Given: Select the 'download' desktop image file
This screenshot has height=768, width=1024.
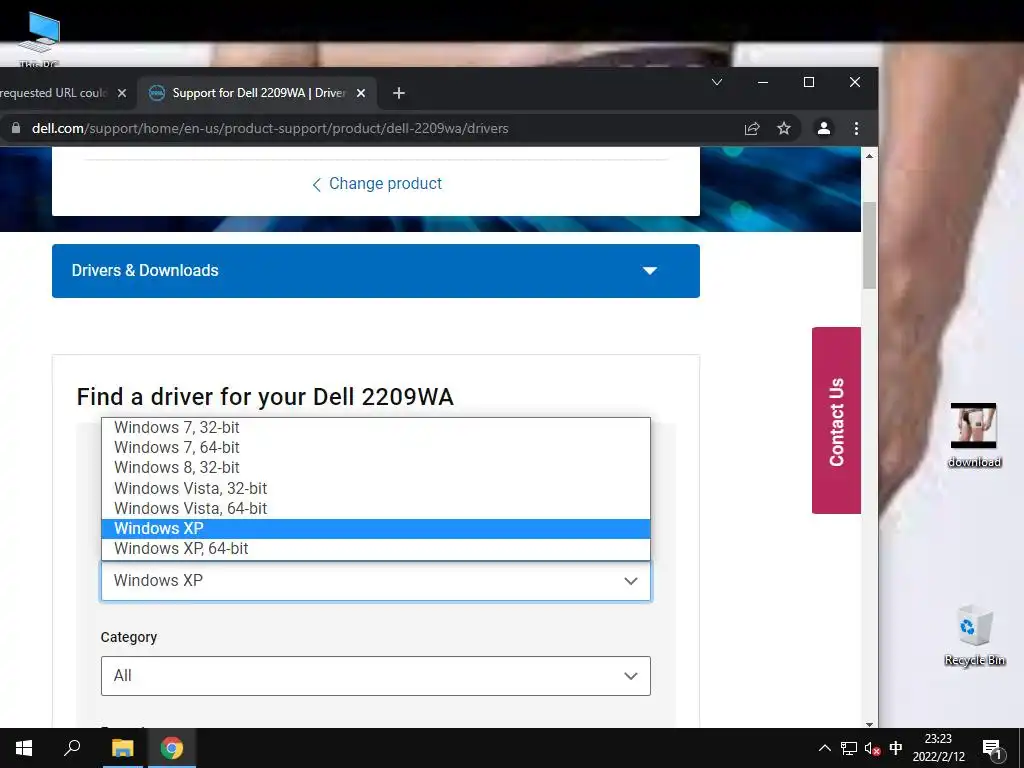Looking at the screenshot, I should (974, 436).
